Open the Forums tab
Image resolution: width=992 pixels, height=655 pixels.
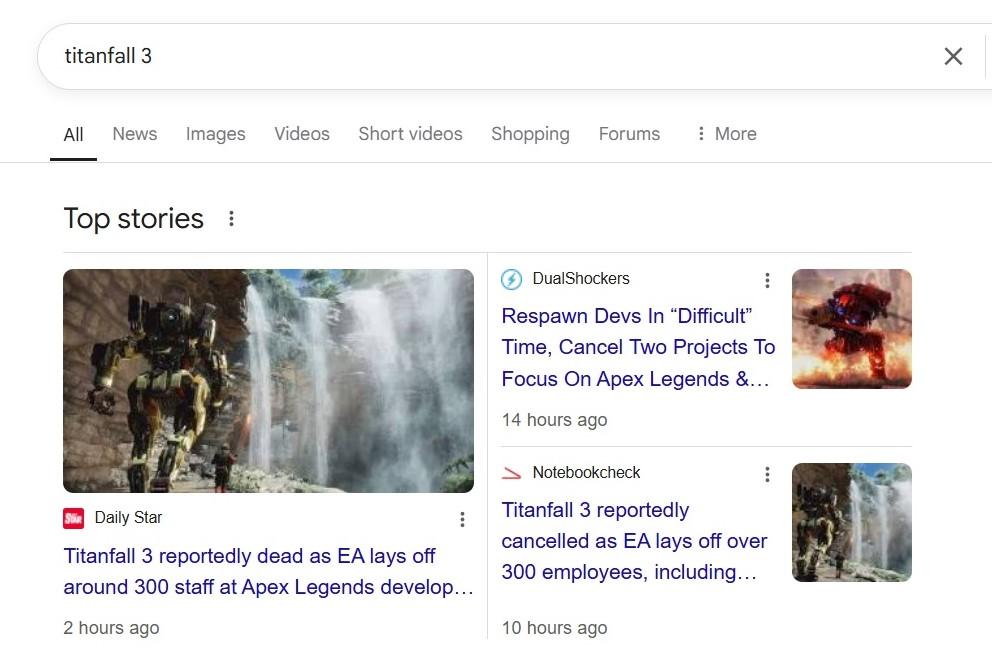tap(629, 134)
